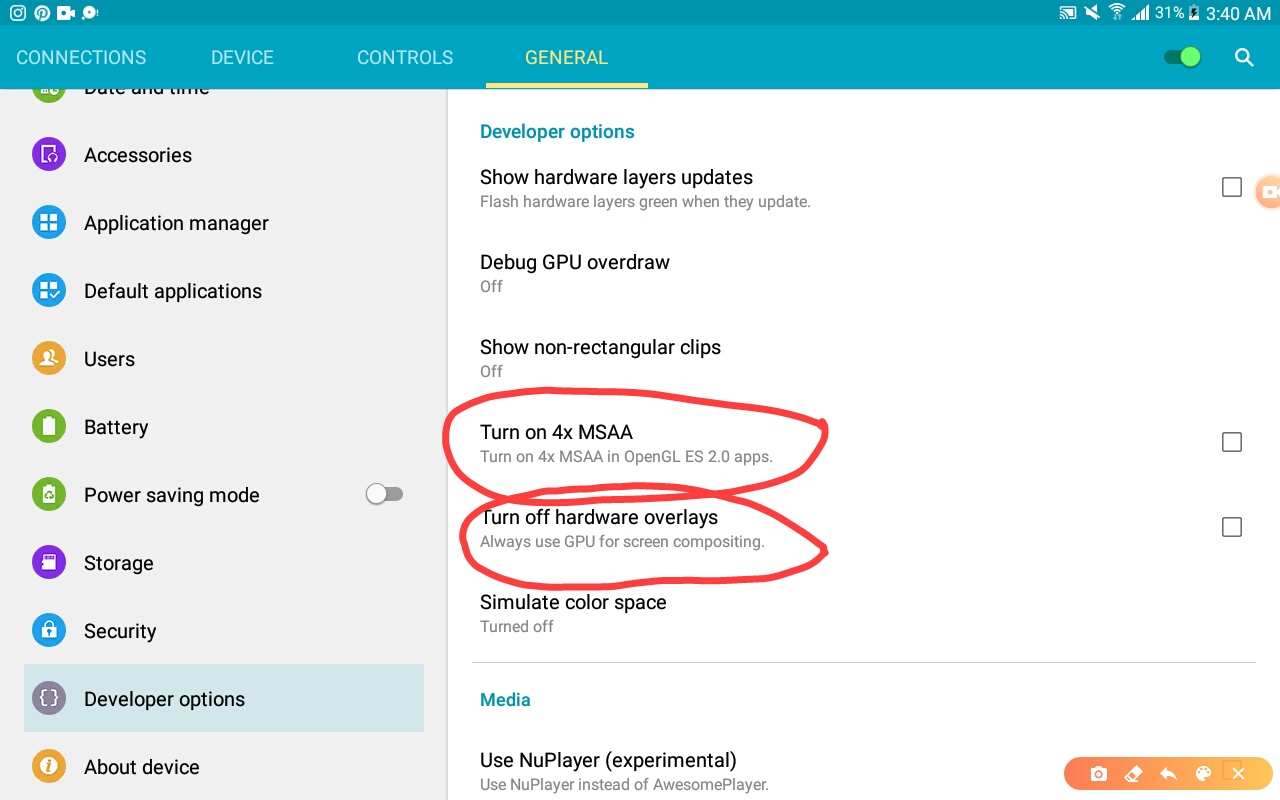Enable Show hardware layers updates checkbox
Viewport: 1280px width, 800px height.
pyautogui.click(x=1232, y=187)
